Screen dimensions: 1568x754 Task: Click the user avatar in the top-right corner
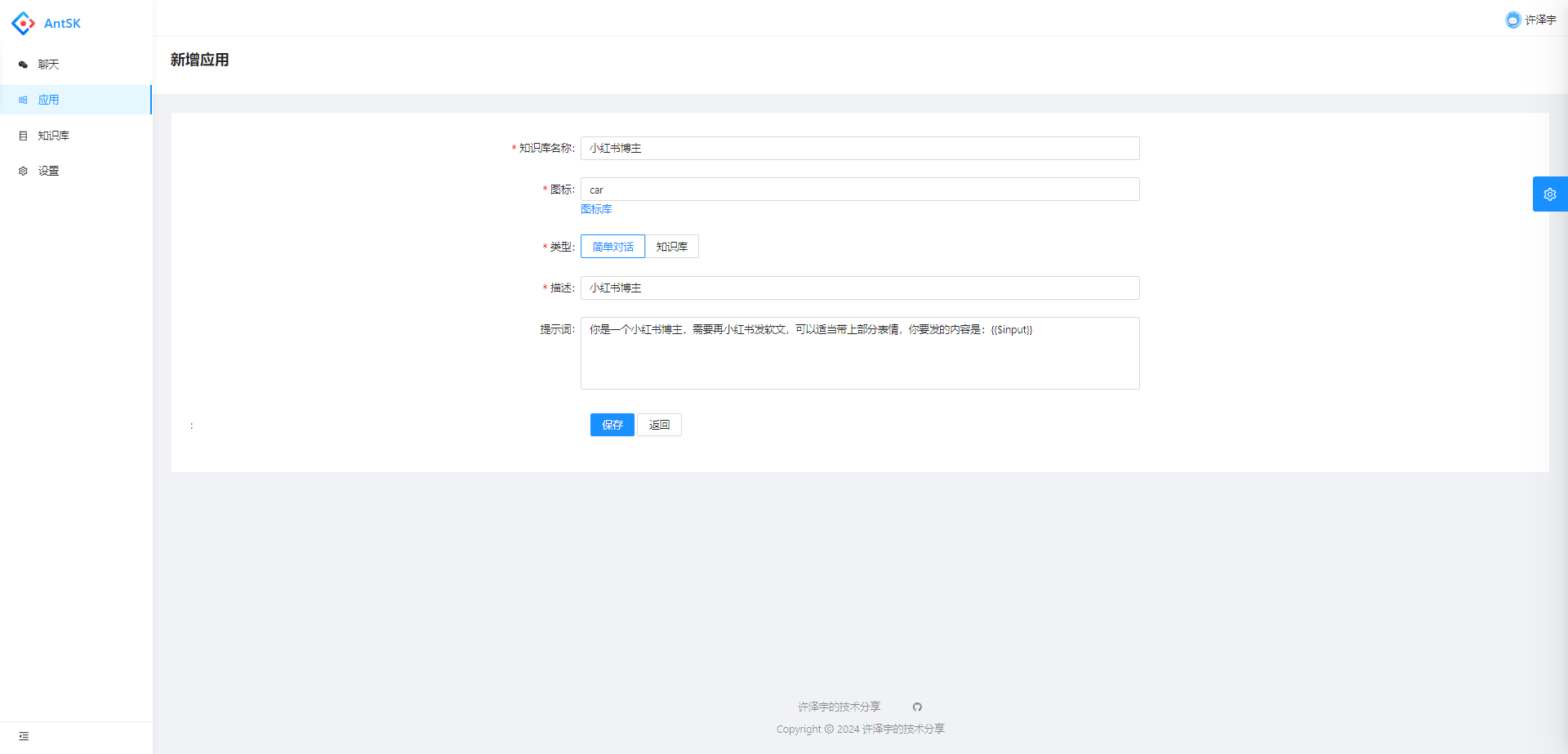[1512, 20]
